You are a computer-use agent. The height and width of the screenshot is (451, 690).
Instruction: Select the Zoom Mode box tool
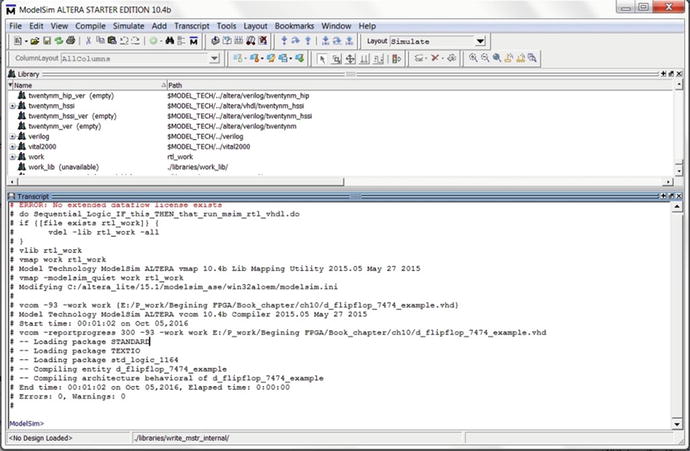pos(337,59)
